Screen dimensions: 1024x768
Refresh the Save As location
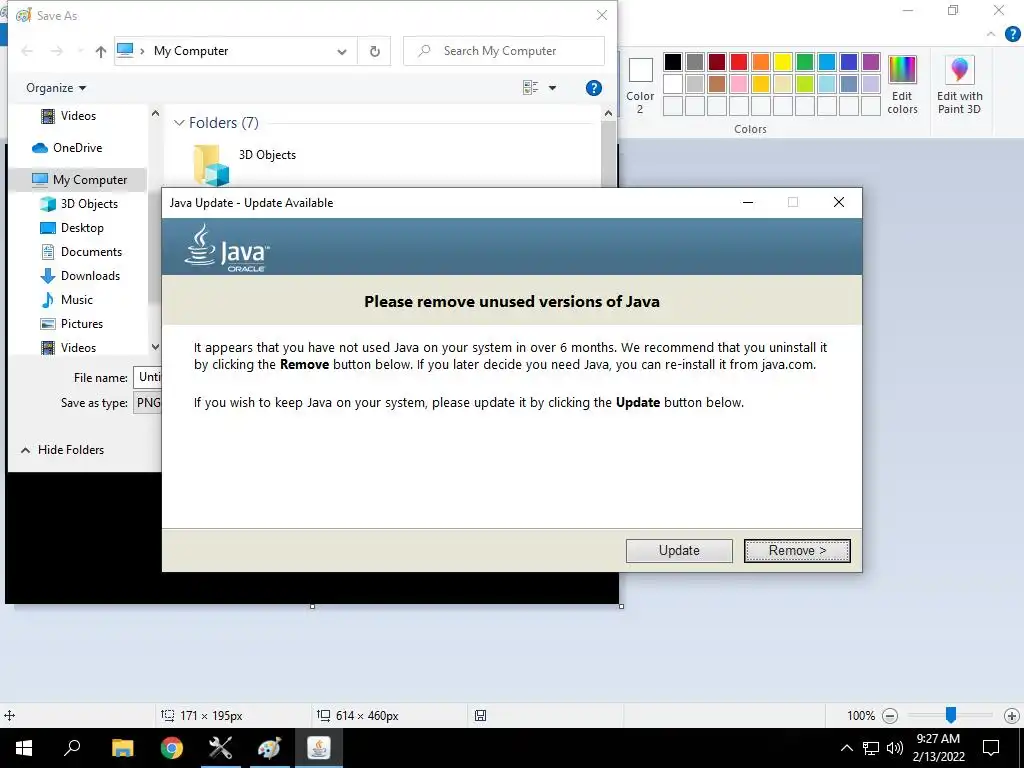(374, 51)
